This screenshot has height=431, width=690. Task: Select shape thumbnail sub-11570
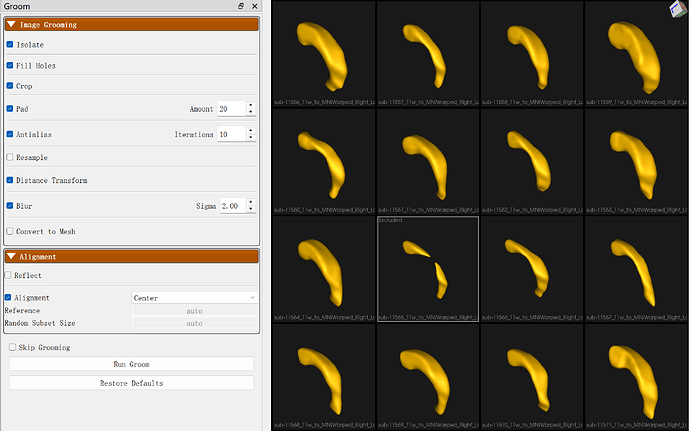coord(532,377)
